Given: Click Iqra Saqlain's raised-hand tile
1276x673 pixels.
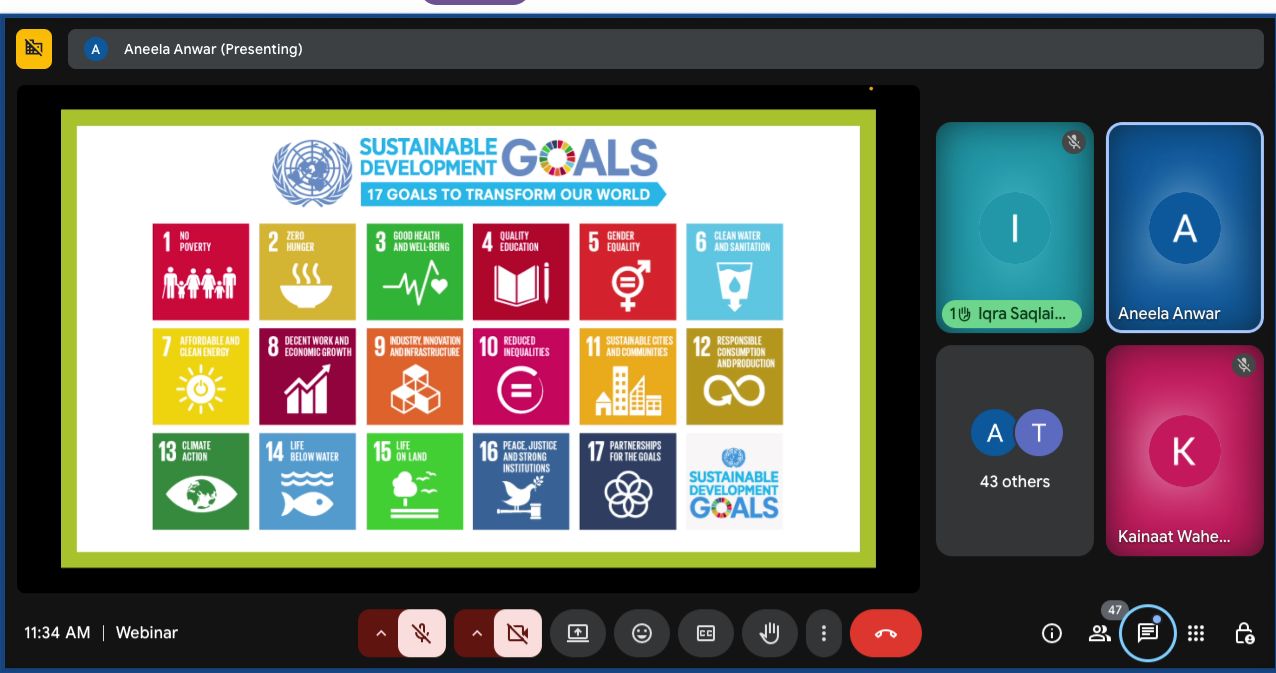Looking at the screenshot, I should click(1015, 227).
